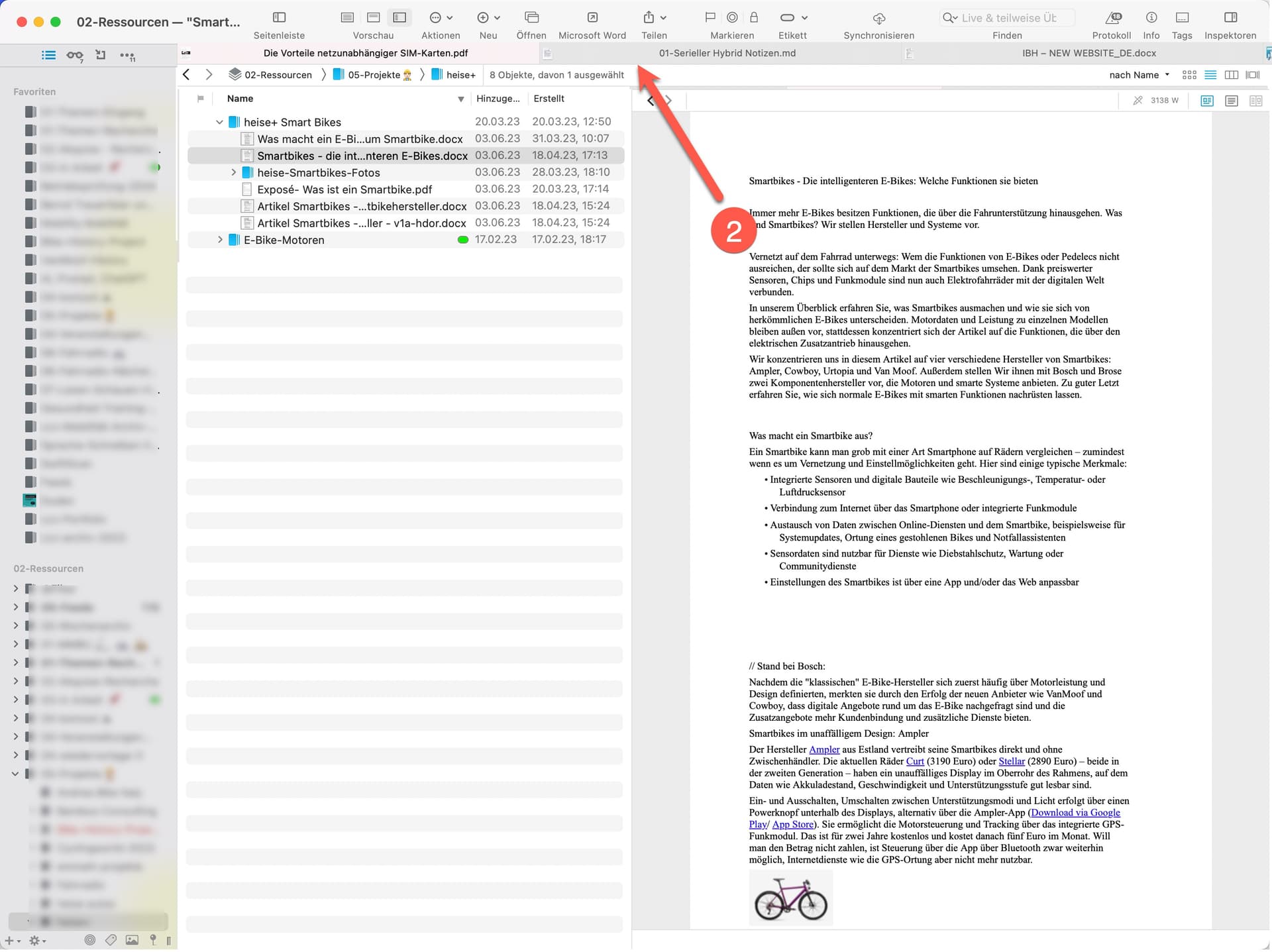Open the import sidebar icon
Image resolution: width=1272 pixels, height=952 pixels.
[101, 55]
